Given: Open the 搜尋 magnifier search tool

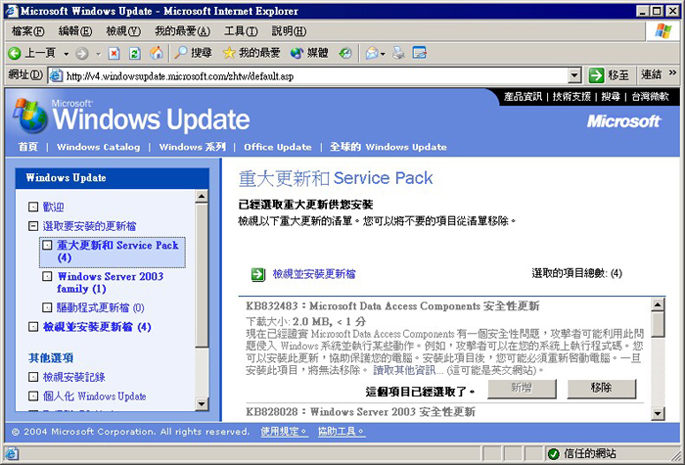Looking at the screenshot, I should click(180, 53).
